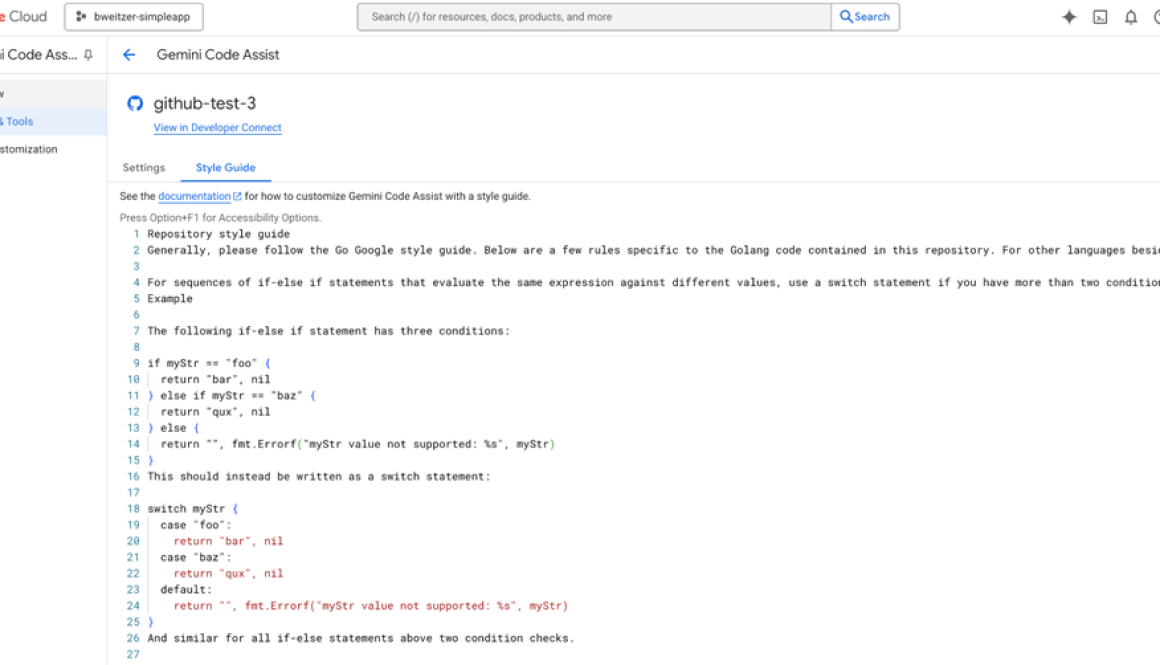Screen dimensions: 1160x665
Task: Select the '& Tools' sidebar item
Action: point(18,122)
